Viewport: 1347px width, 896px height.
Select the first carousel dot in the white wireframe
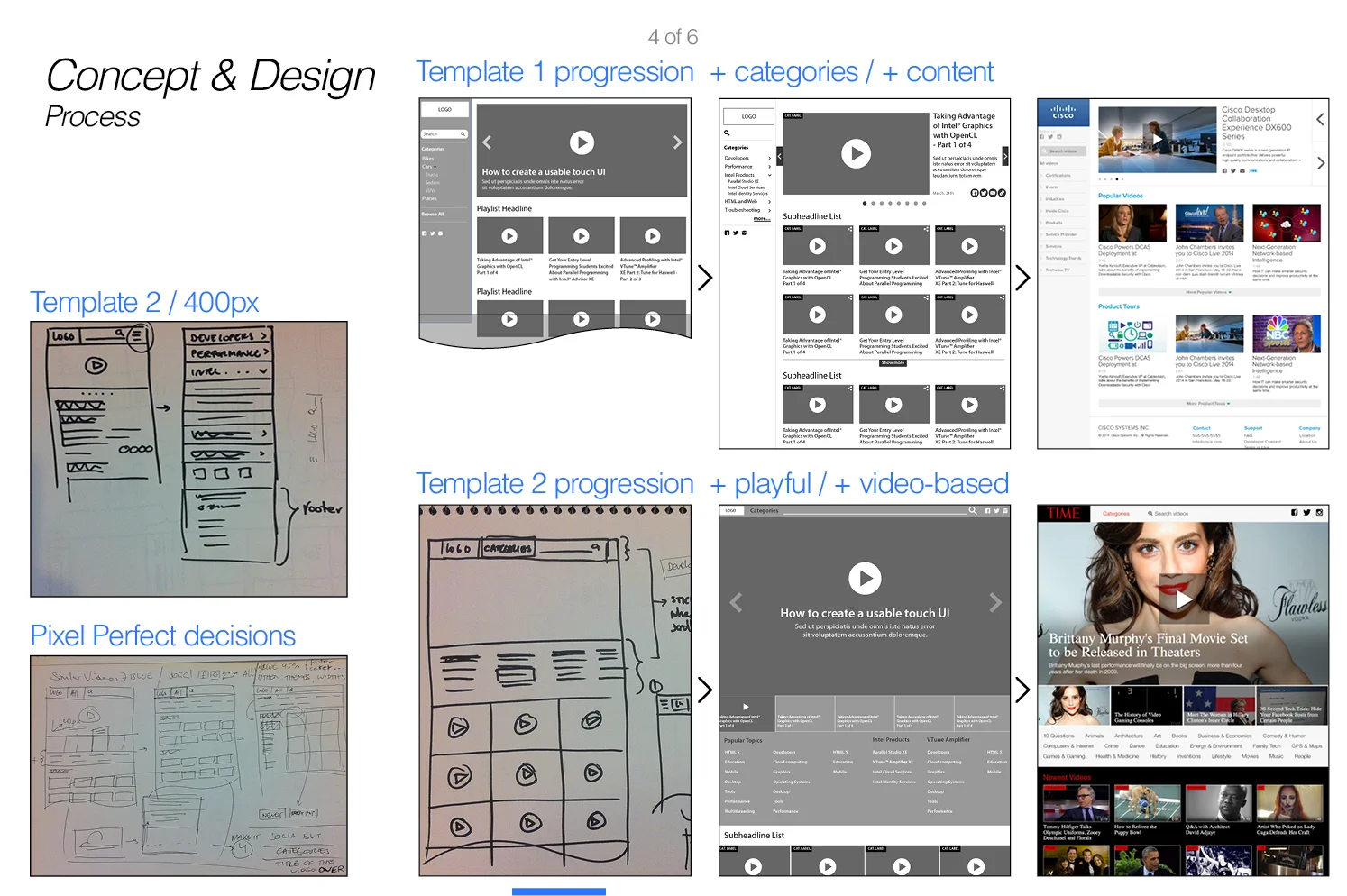(865, 203)
